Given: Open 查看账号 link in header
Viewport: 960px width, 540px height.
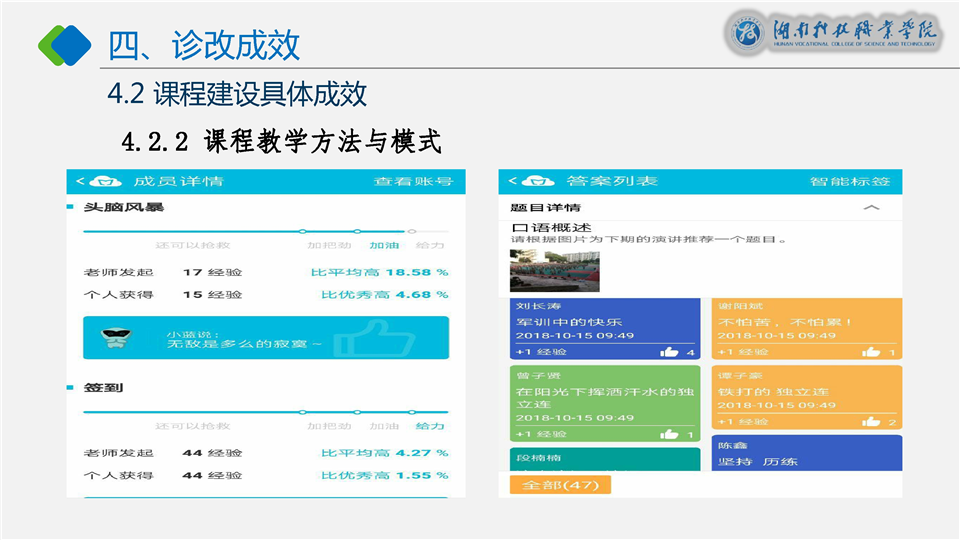Looking at the screenshot, I should point(413,181).
